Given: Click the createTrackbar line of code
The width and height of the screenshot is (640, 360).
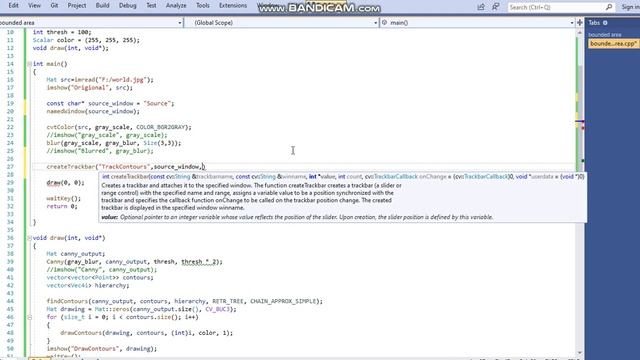Looking at the screenshot, I should tap(126, 167).
